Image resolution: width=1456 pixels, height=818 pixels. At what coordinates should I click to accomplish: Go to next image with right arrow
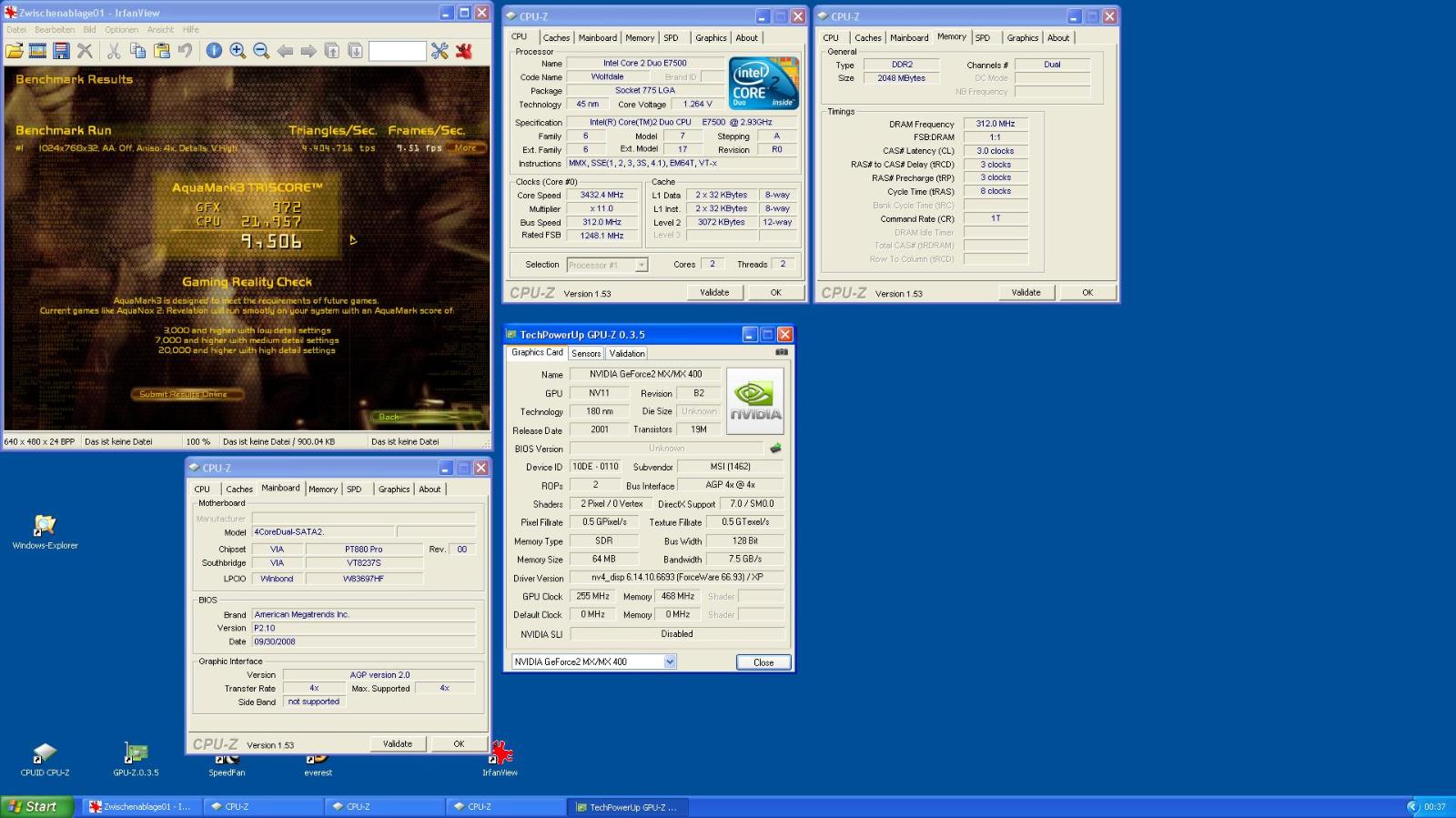click(x=308, y=51)
